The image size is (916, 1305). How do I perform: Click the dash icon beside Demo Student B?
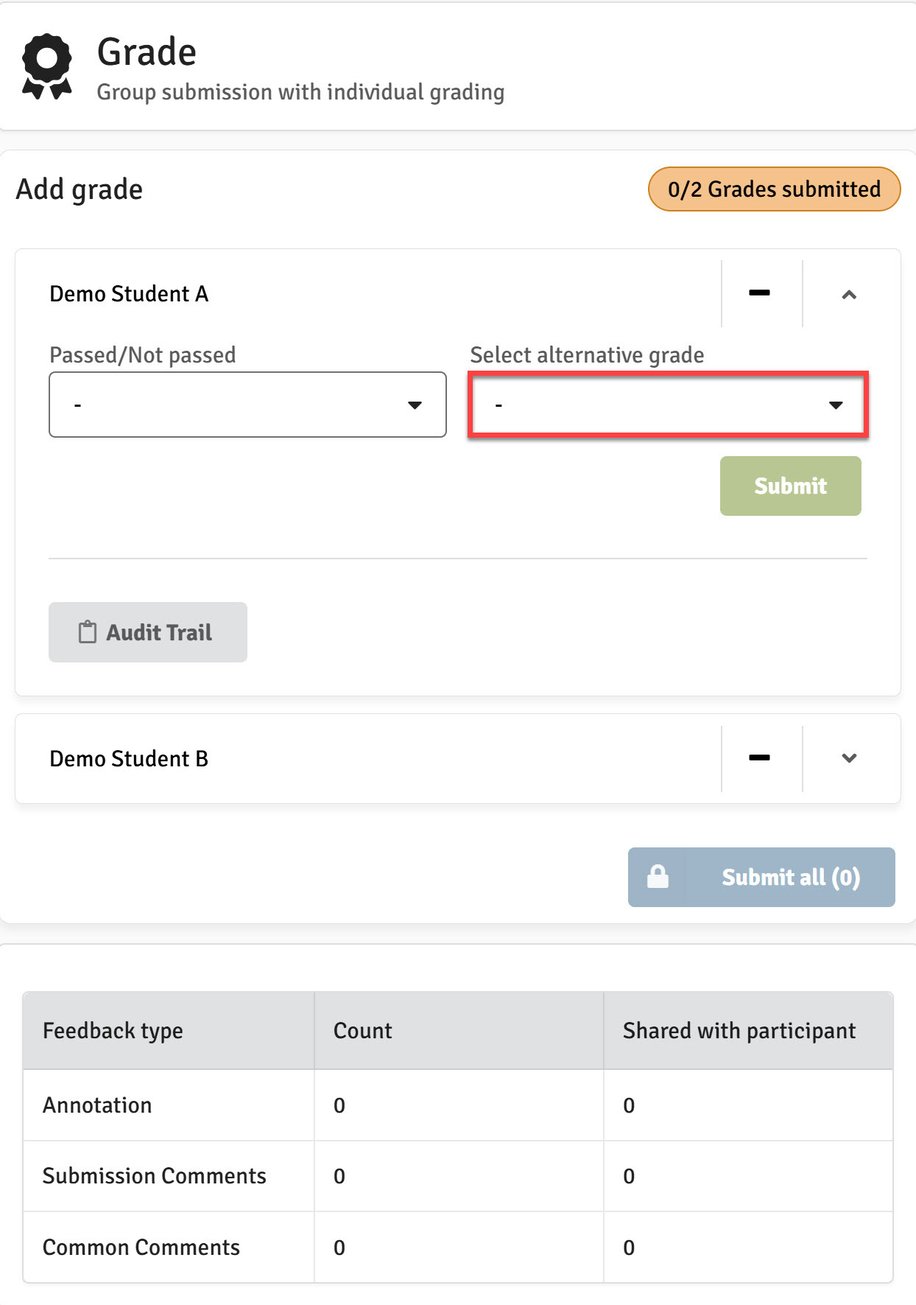(x=760, y=758)
